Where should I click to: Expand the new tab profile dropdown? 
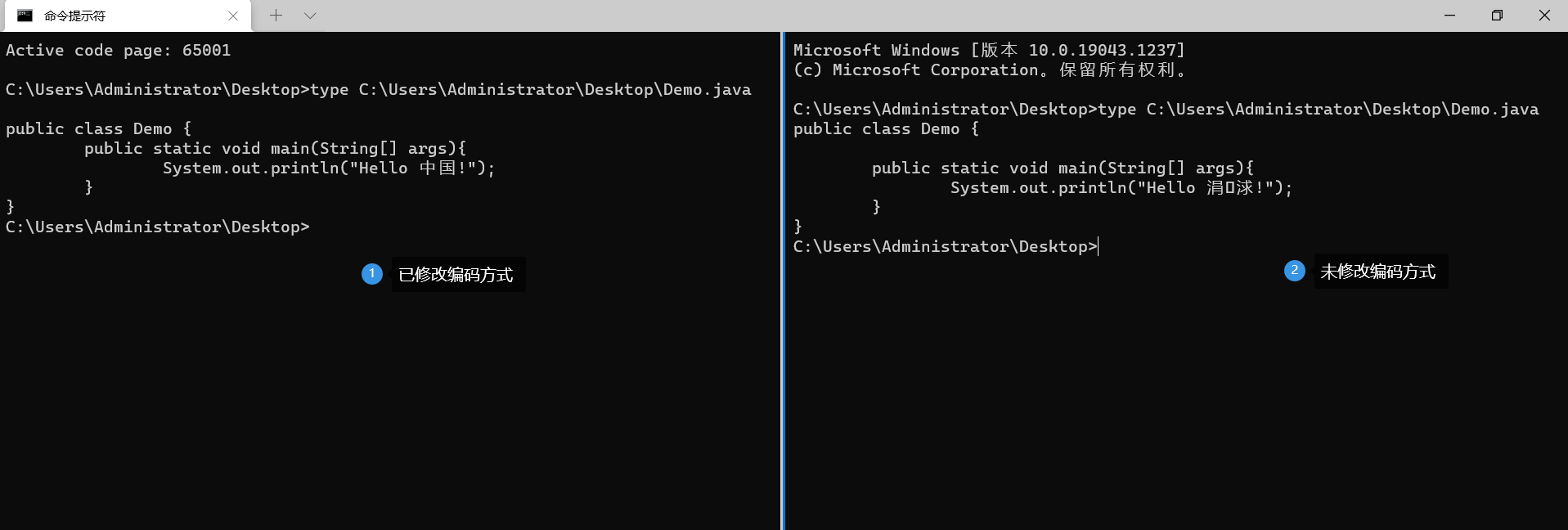tap(310, 16)
